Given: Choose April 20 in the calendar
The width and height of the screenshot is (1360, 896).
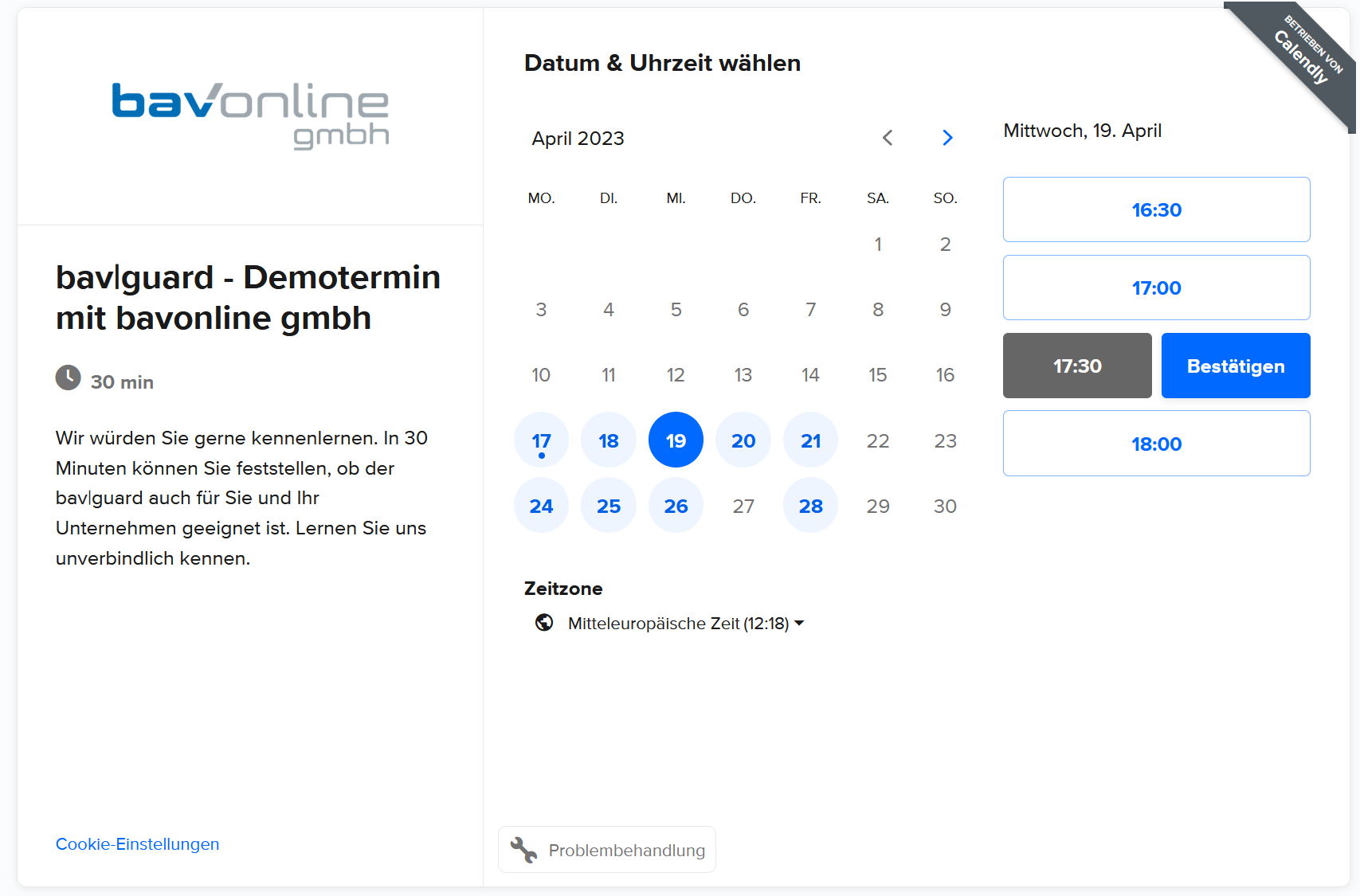Looking at the screenshot, I should (x=743, y=440).
